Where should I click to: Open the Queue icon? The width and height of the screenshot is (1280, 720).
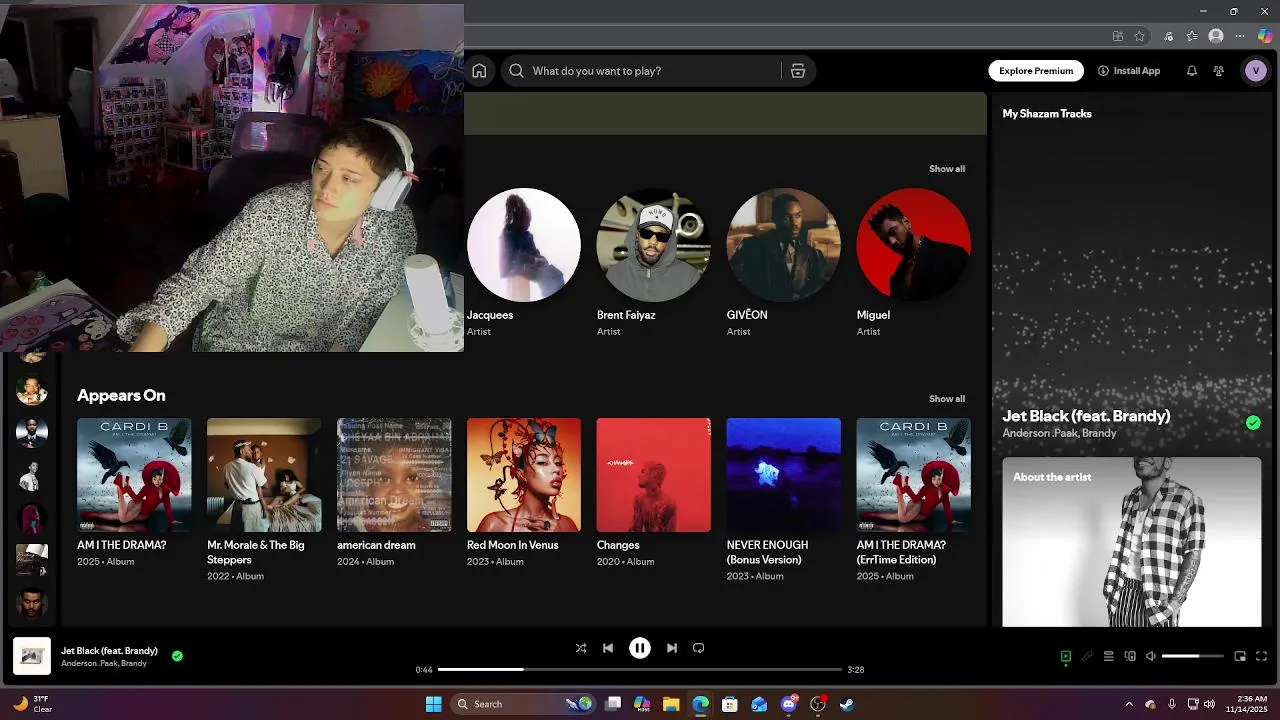(x=1108, y=656)
